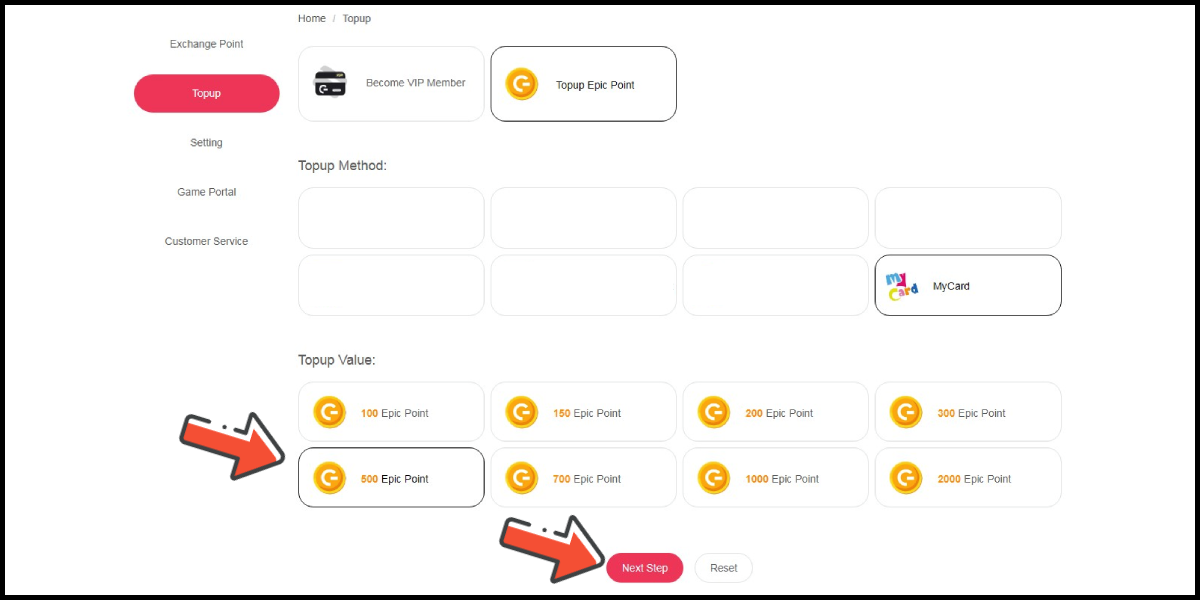Select MyCard as topup method
The height and width of the screenshot is (600, 1200).
pyautogui.click(x=967, y=286)
